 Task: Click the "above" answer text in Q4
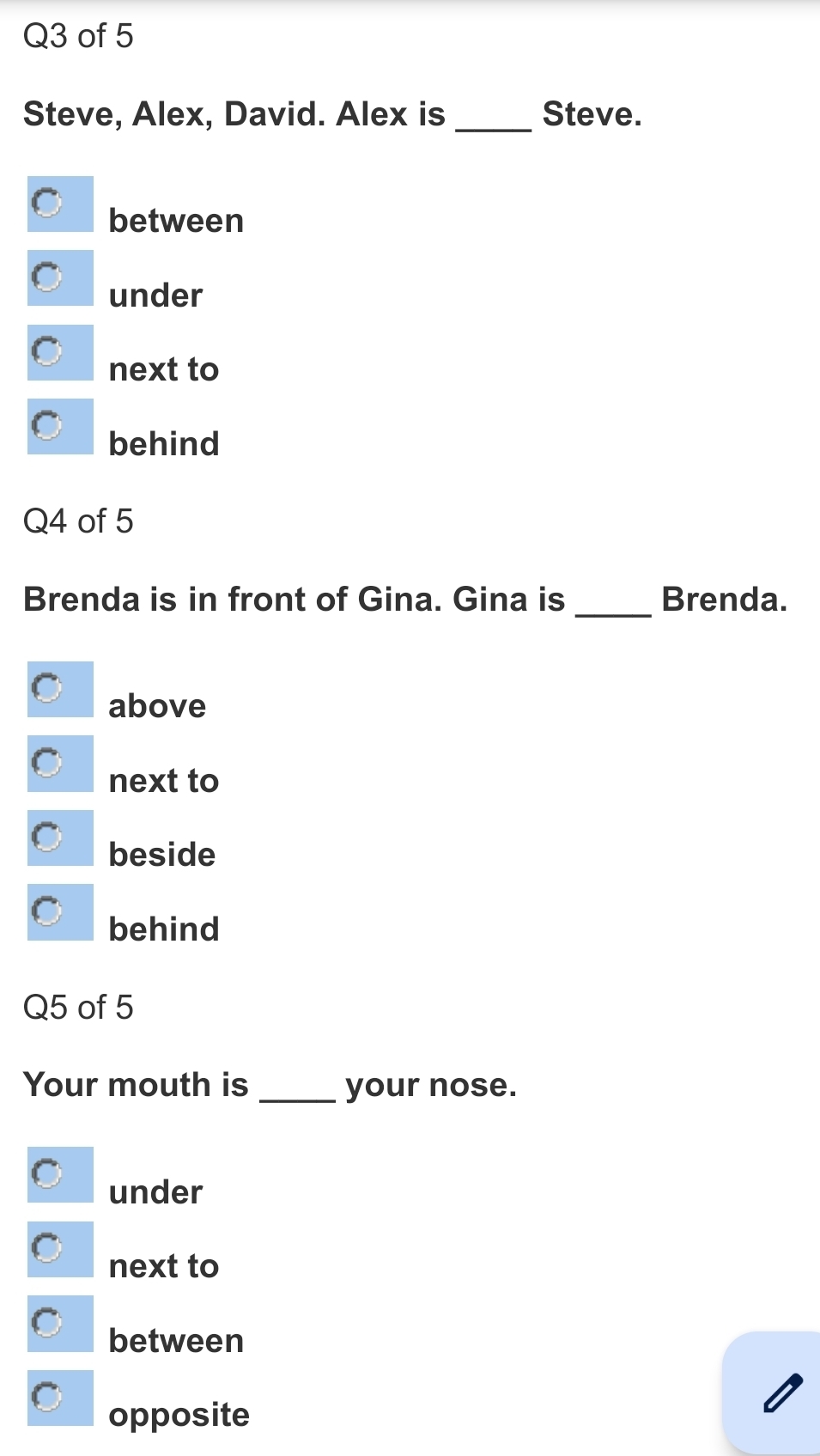(157, 706)
